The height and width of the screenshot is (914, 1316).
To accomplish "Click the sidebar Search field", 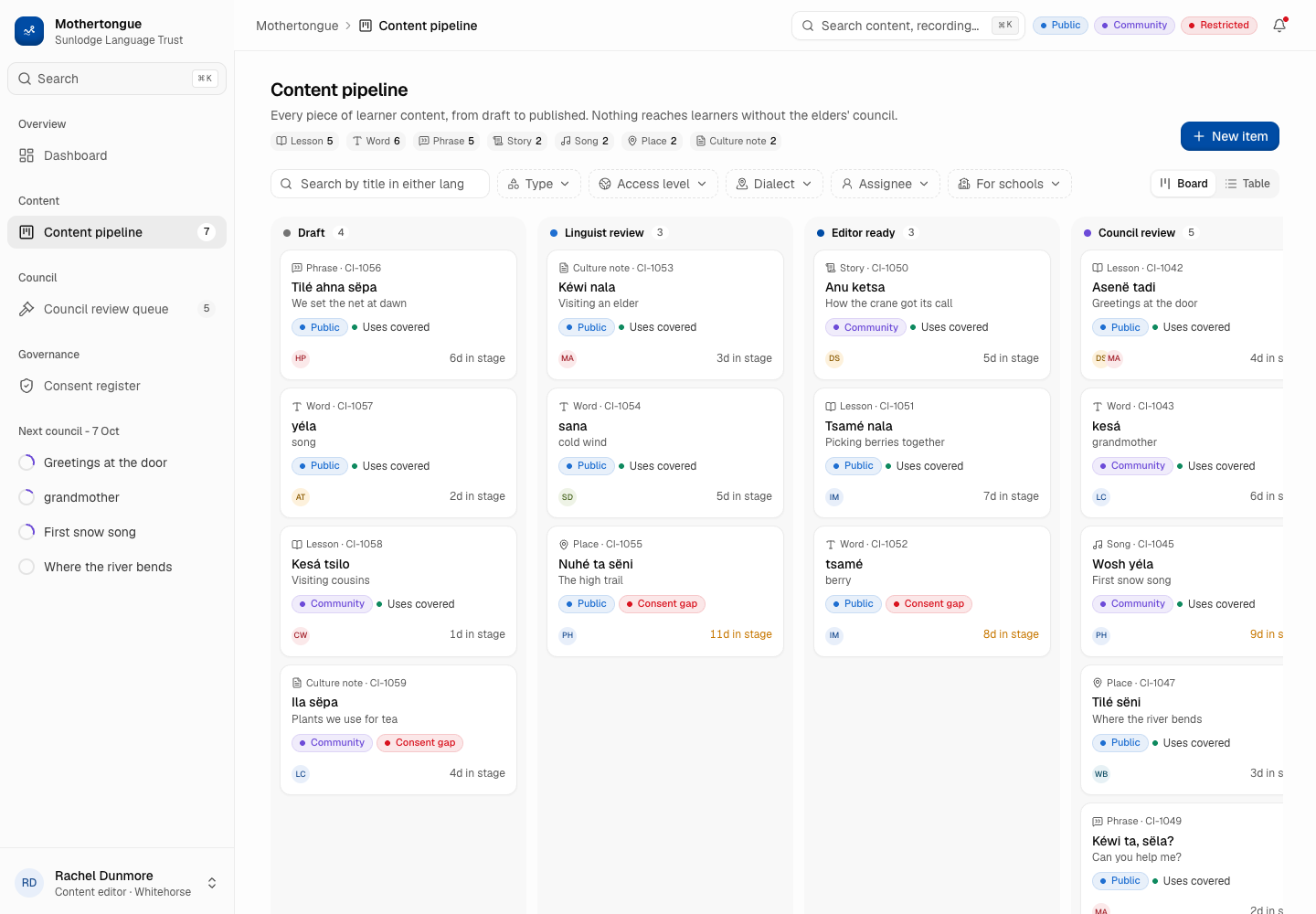I will [x=117, y=79].
